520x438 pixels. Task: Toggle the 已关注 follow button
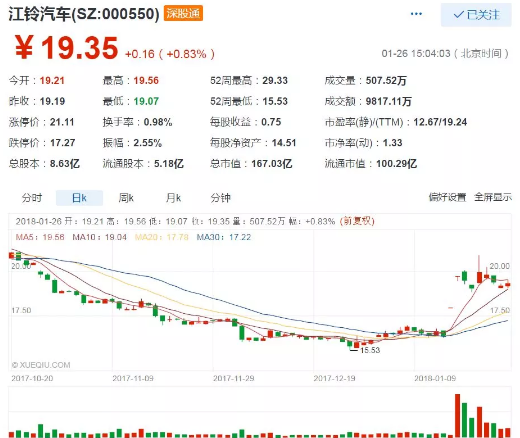[476, 15]
